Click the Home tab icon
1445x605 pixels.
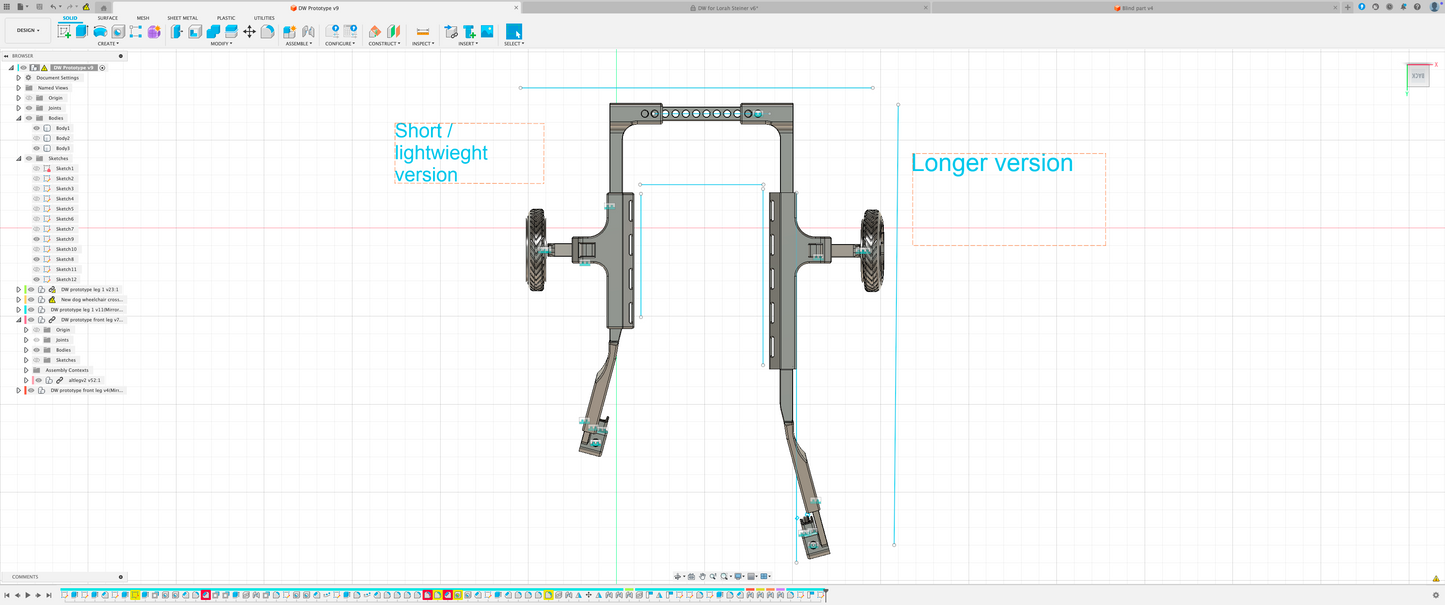click(102, 7)
